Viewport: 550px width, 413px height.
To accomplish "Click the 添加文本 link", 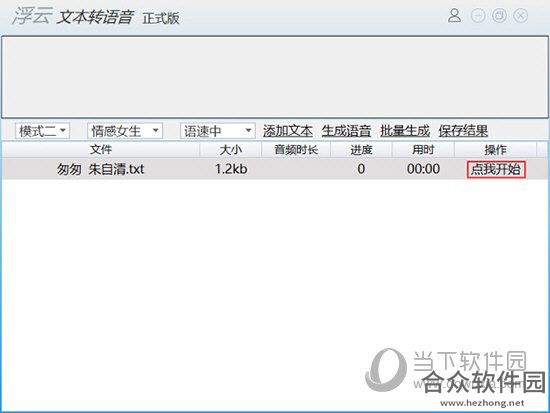I will pos(288,131).
